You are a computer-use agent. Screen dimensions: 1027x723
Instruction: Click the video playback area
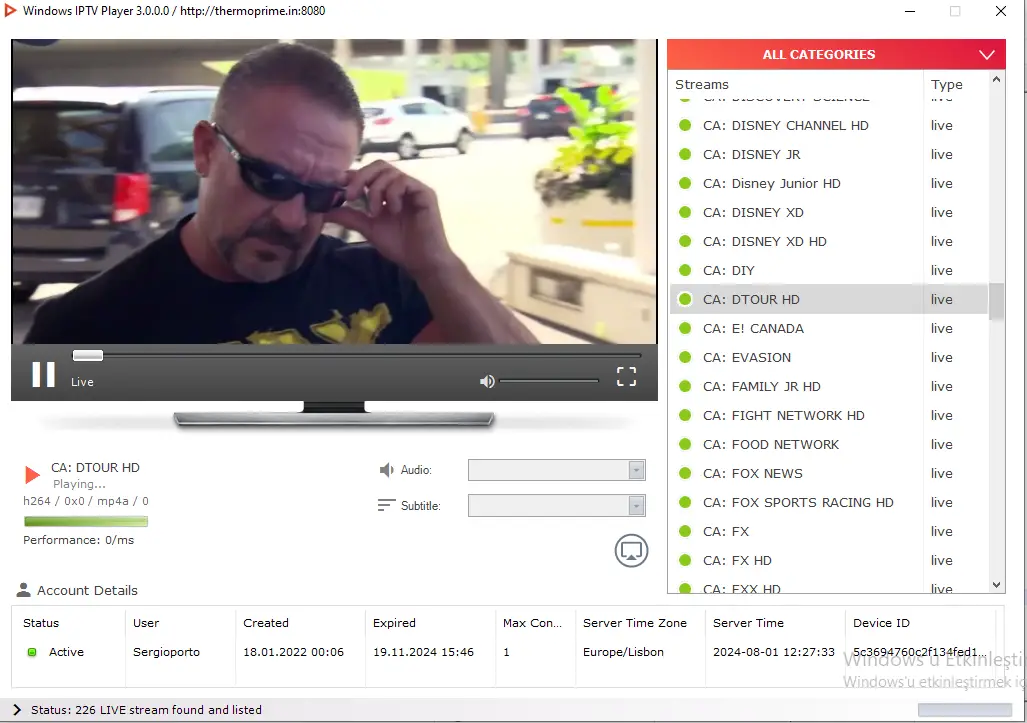[x=334, y=191]
